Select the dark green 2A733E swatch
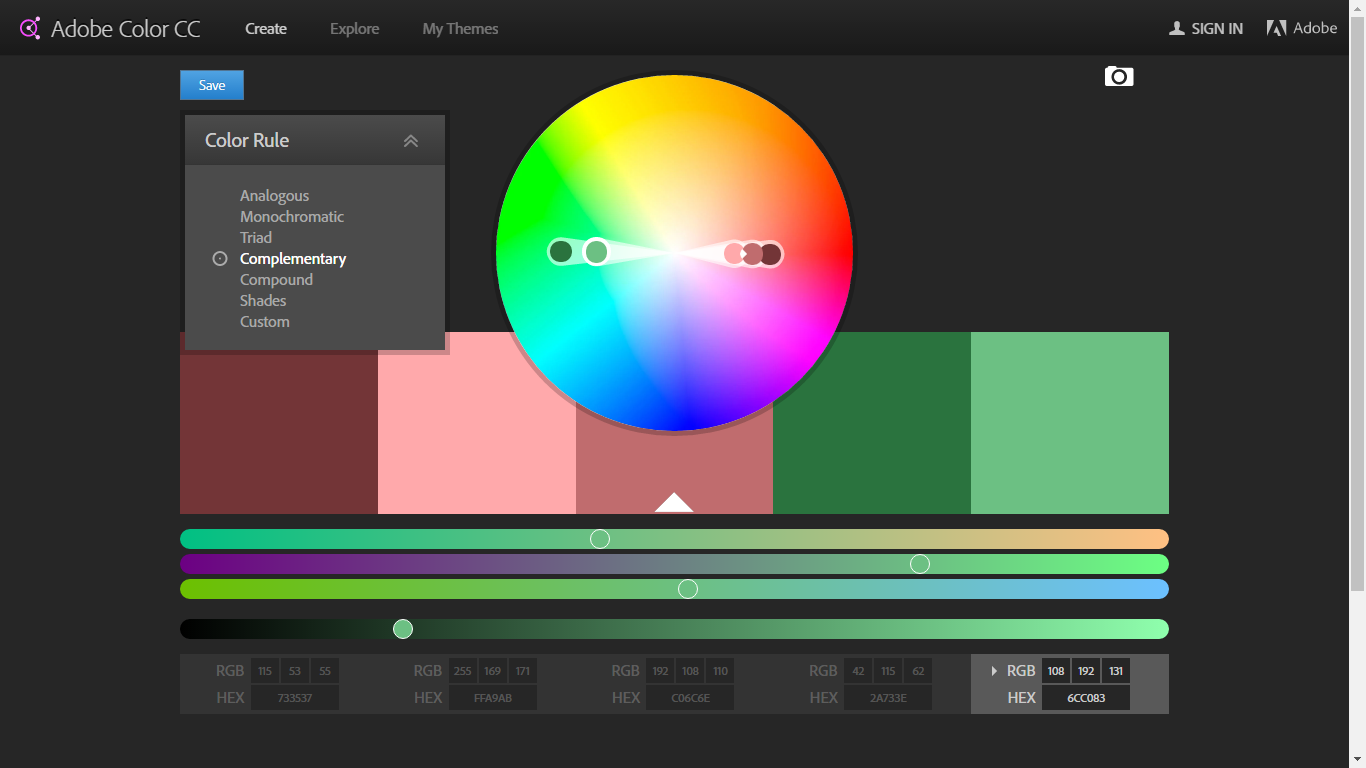The width and height of the screenshot is (1366, 768). point(872,423)
